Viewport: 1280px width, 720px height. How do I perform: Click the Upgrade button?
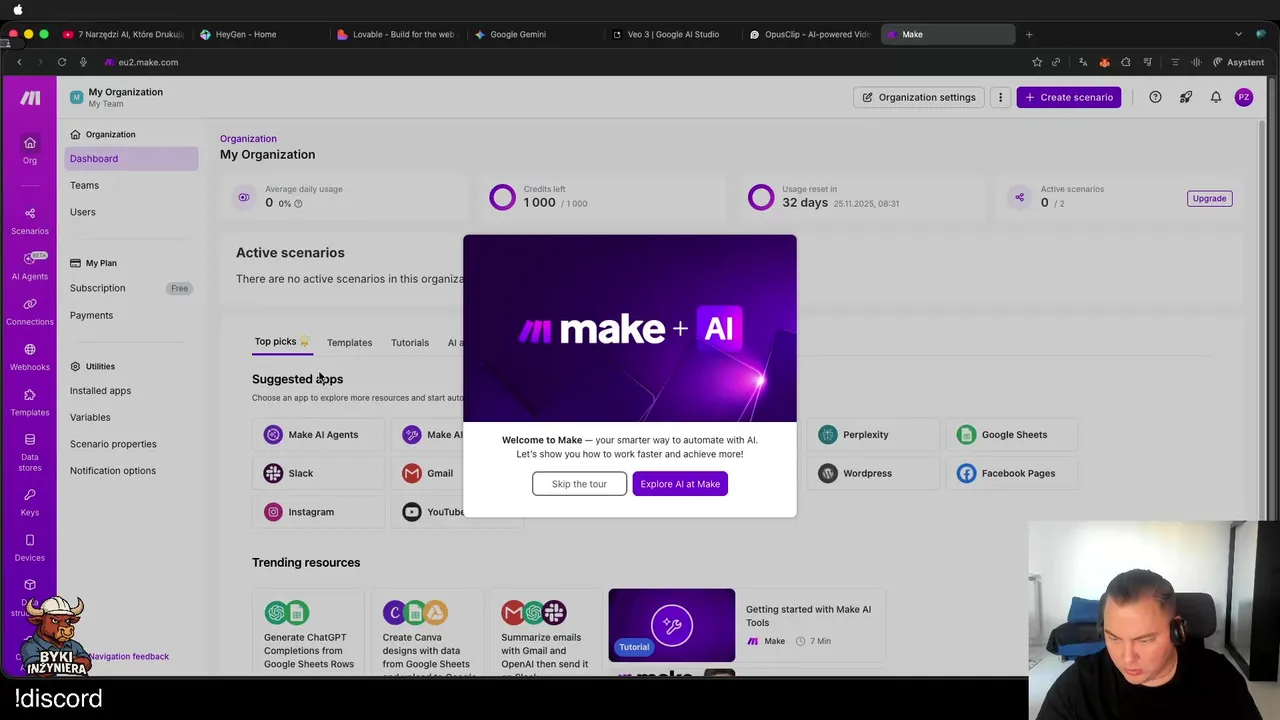click(x=1209, y=198)
